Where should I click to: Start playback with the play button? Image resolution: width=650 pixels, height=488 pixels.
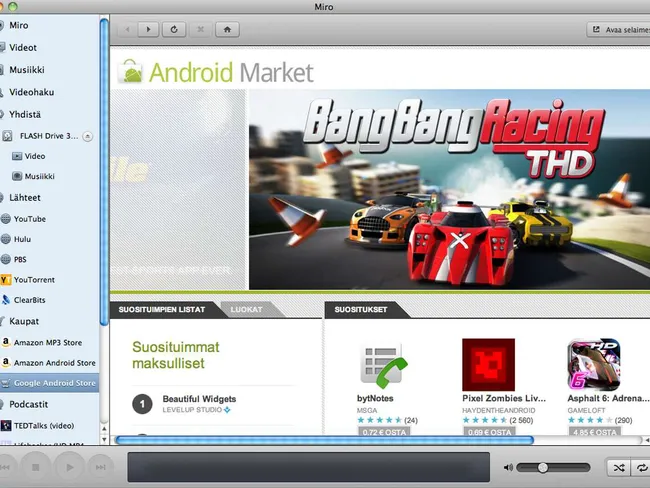pos(69,467)
